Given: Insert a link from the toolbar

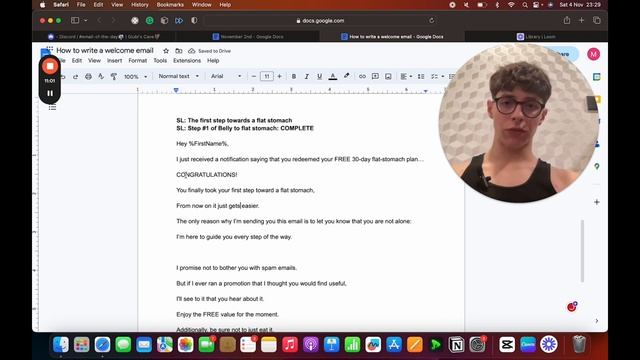Looking at the screenshot, I should (x=362, y=76).
